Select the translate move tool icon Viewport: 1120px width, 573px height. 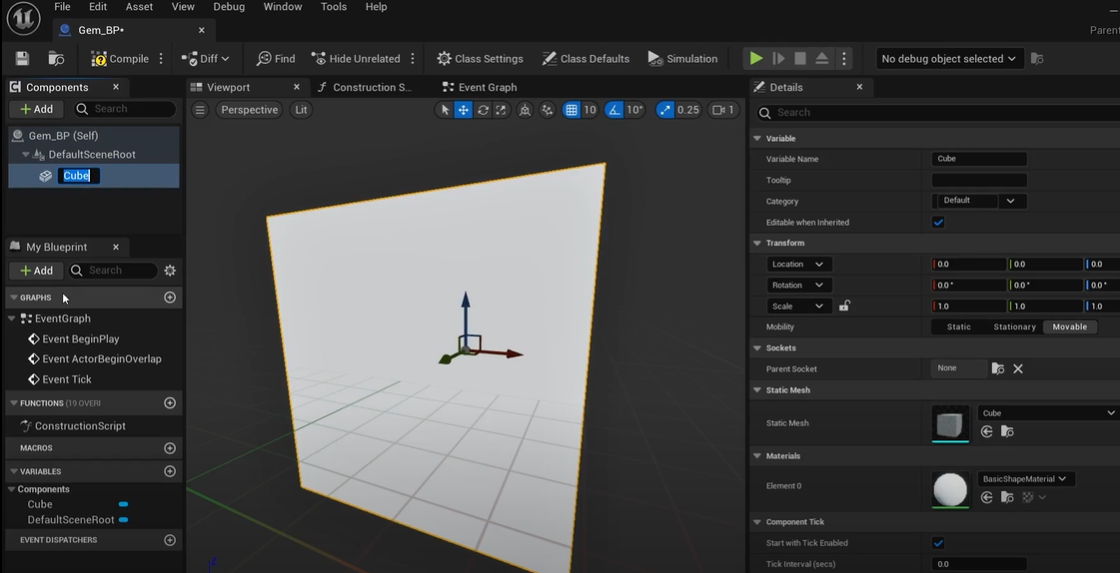[x=463, y=110]
